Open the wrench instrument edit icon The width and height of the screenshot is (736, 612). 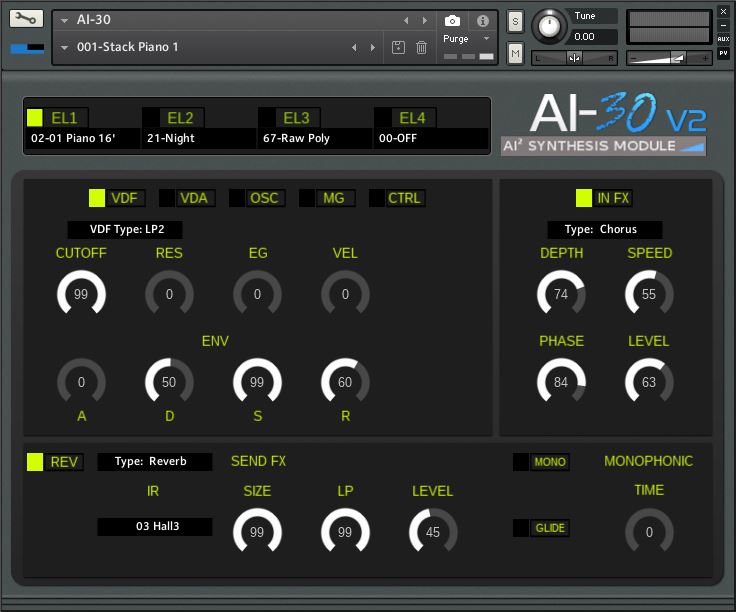(x=26, y=19)
